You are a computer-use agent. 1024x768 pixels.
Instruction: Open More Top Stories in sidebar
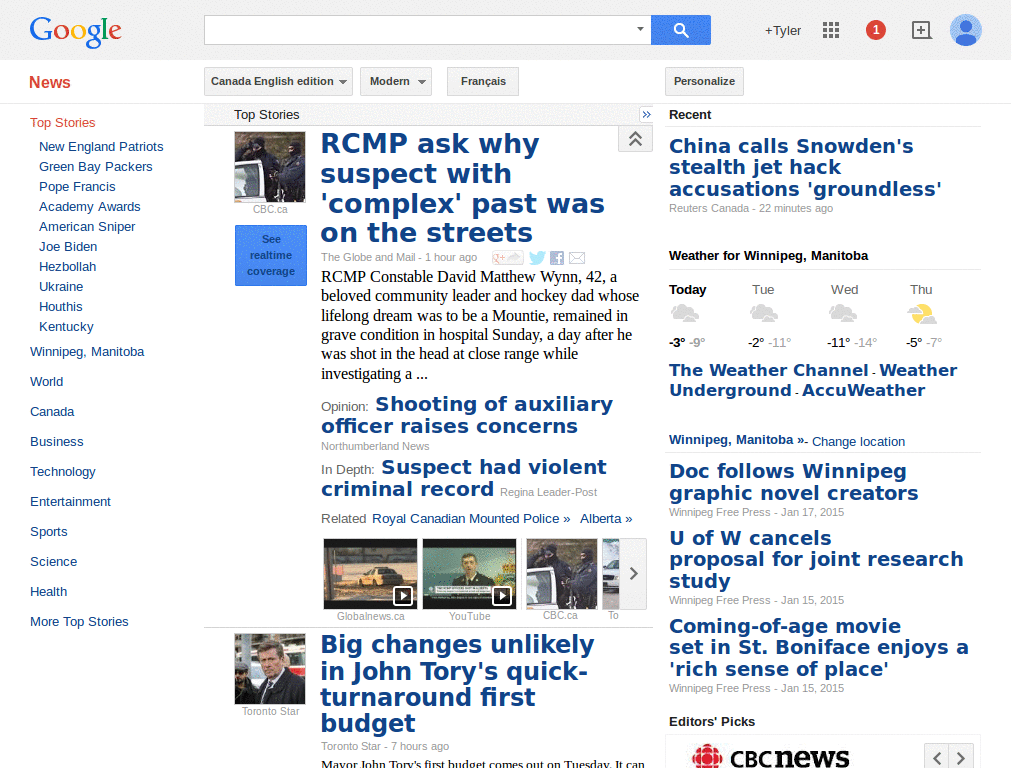click(x=79, y=622)
